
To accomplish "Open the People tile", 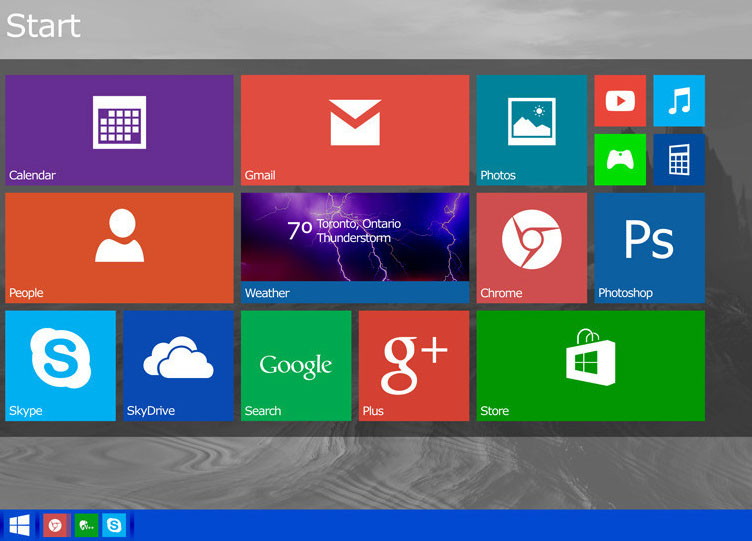I will [119, 248].
